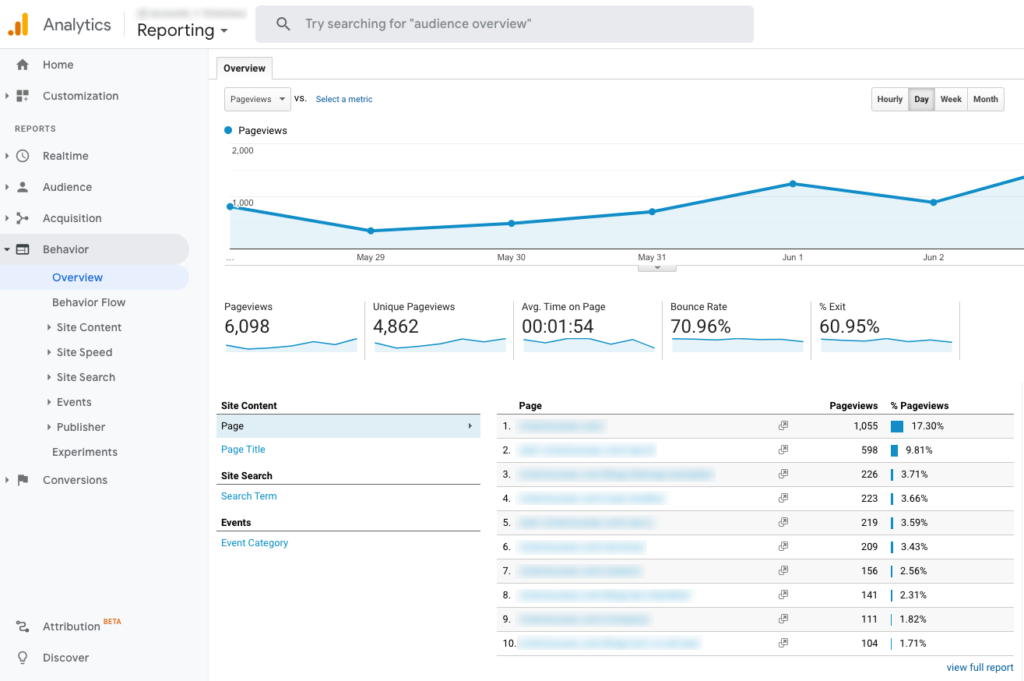Open the Discover lightbulb icon
Image resolution: width=1024 pixels, height=681 pixels.
(22, 658)
